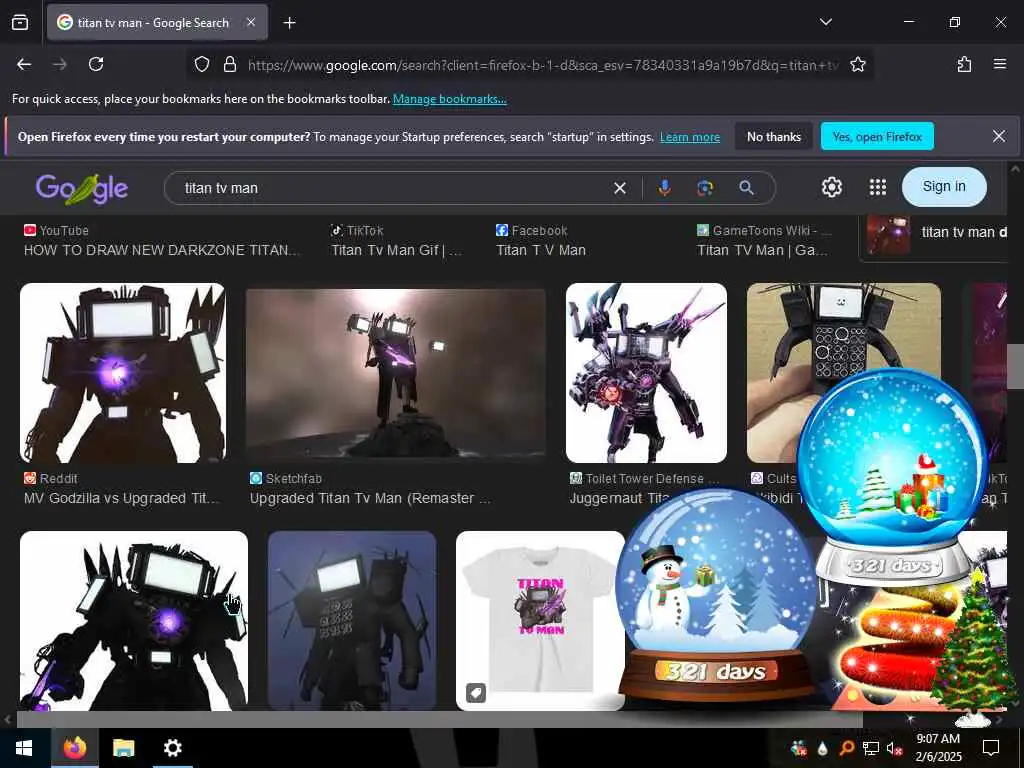The width and height of the screenshot is (1024, 768).
Task: Search by image with Lens icon
Action: coord(705,188)
